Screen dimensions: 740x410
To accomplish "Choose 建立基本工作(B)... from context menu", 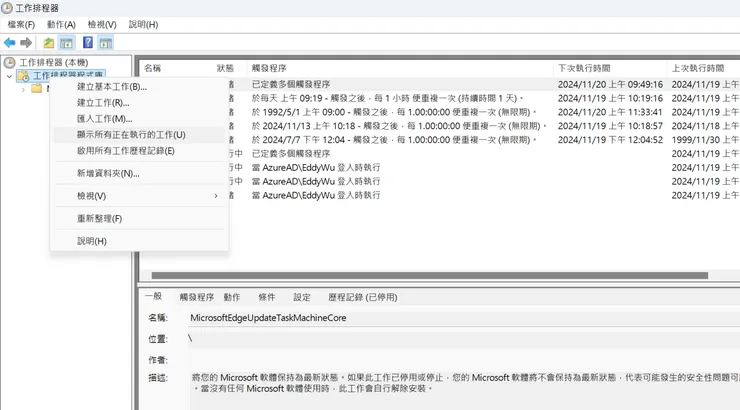I will tap(139, 87).
